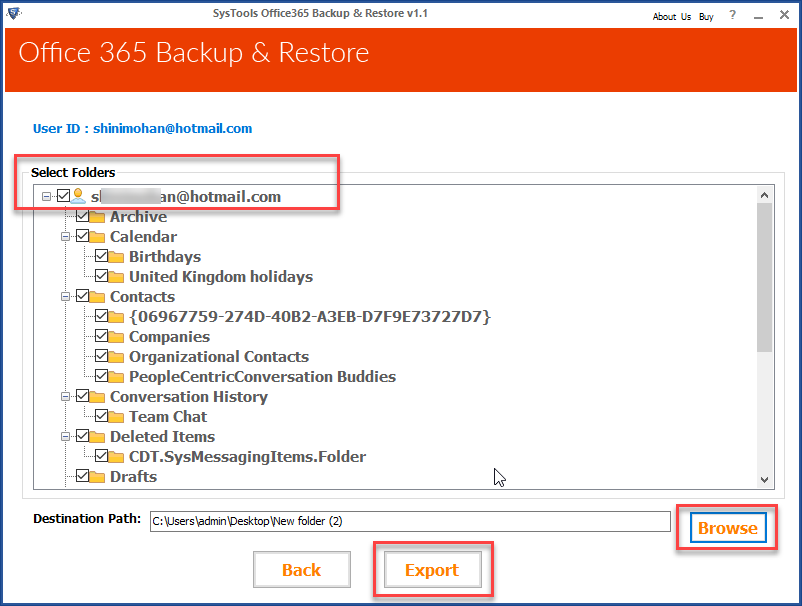Screen dimensions: 802x606
Task: Click the Calendar folder icon
Action: pyautogui.click(x=100, y=236)
